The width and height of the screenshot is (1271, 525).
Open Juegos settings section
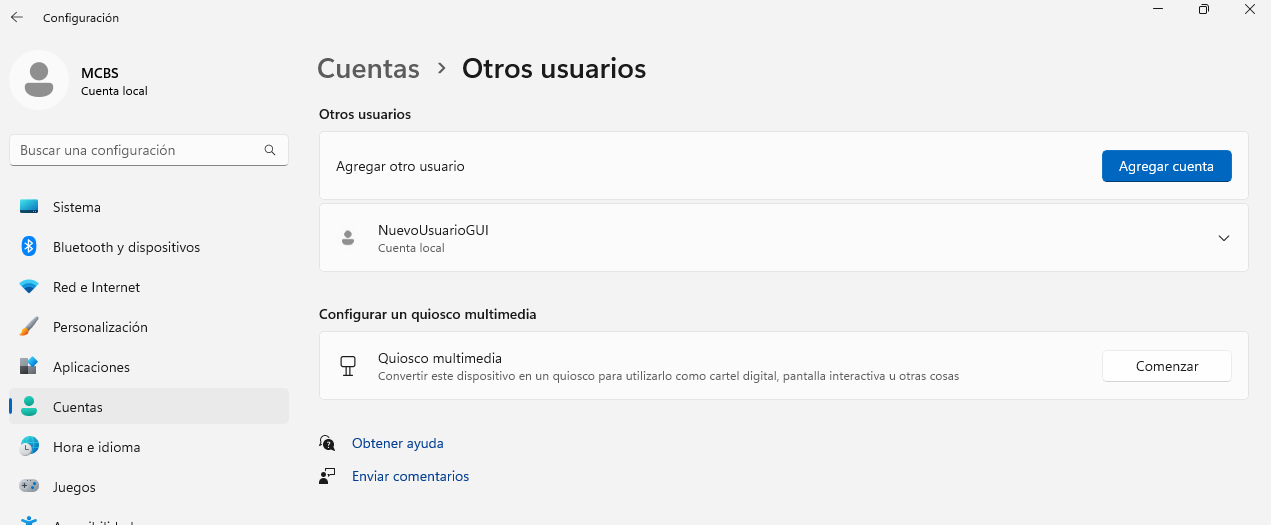tap(74, 487)
